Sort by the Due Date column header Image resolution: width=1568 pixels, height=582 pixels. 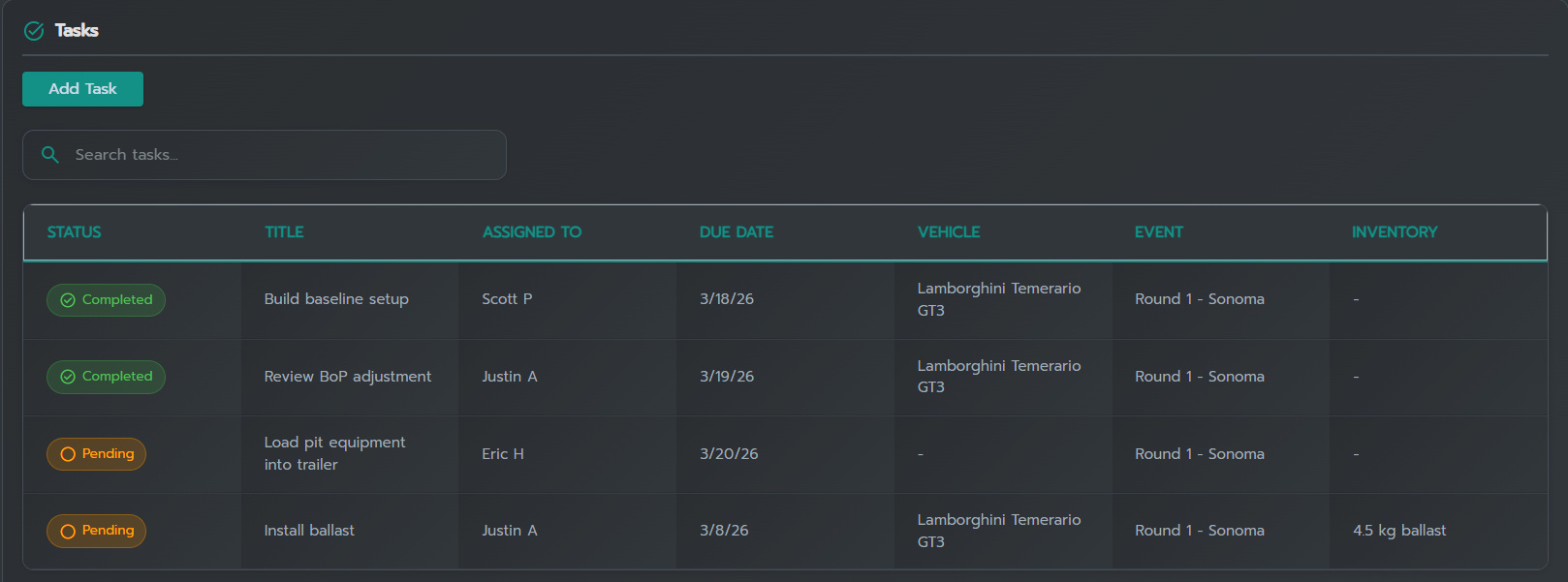(737, 232)
